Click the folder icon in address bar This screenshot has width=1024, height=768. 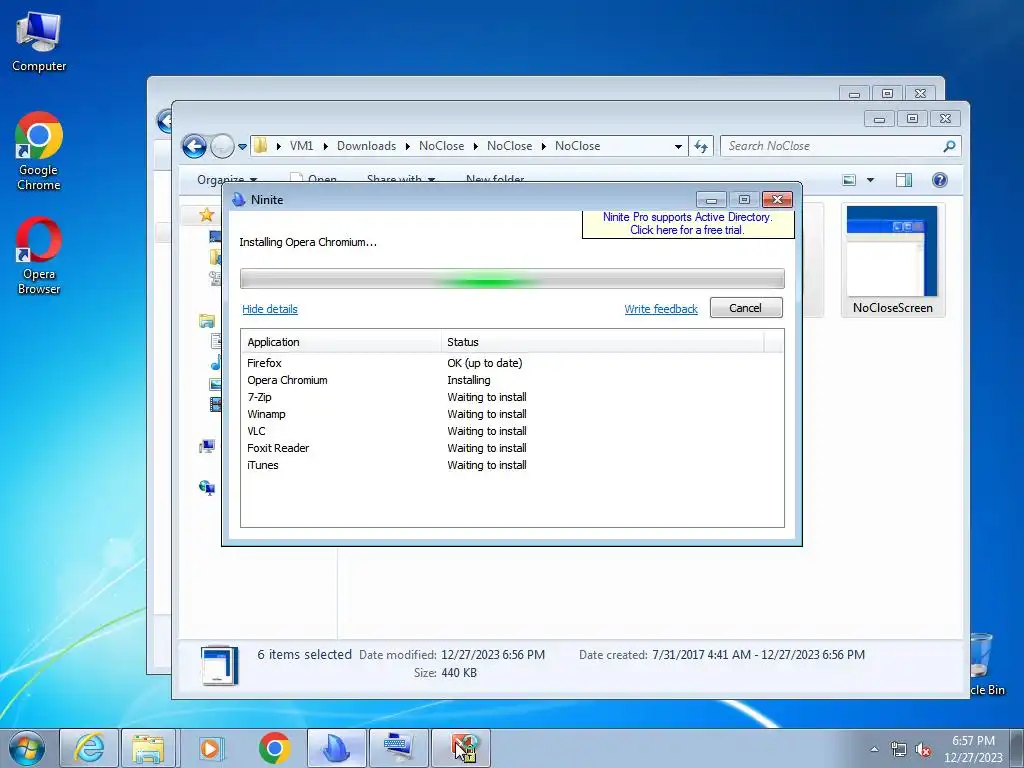[x=260, y=146]
